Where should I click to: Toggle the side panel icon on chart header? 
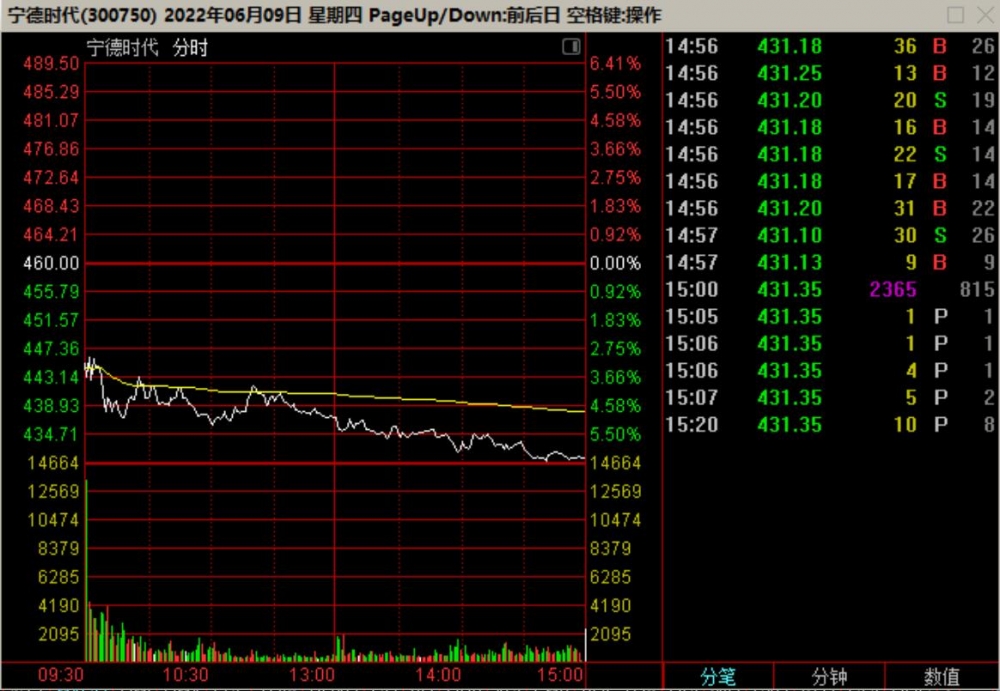tap(571, 47)
